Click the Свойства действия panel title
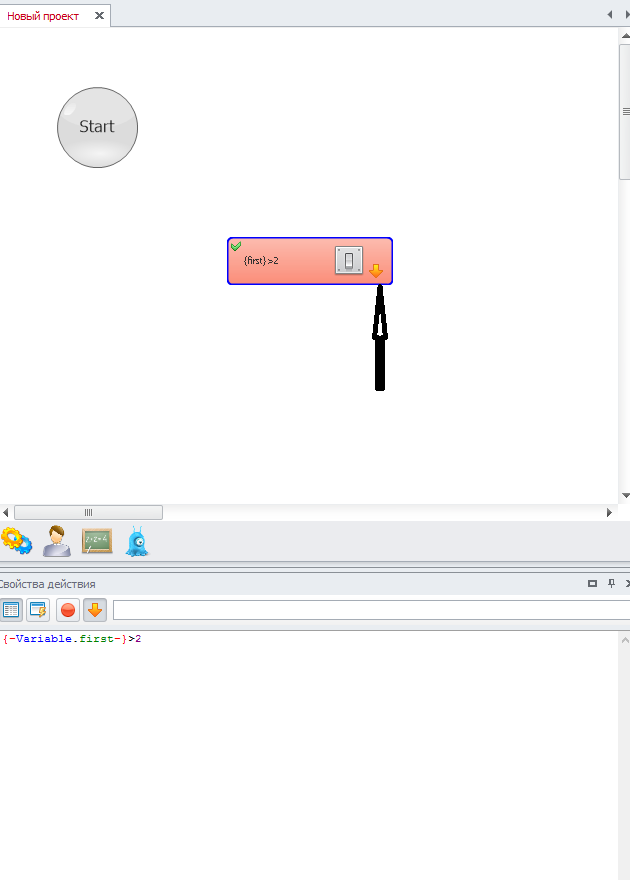 coord(47,584)
